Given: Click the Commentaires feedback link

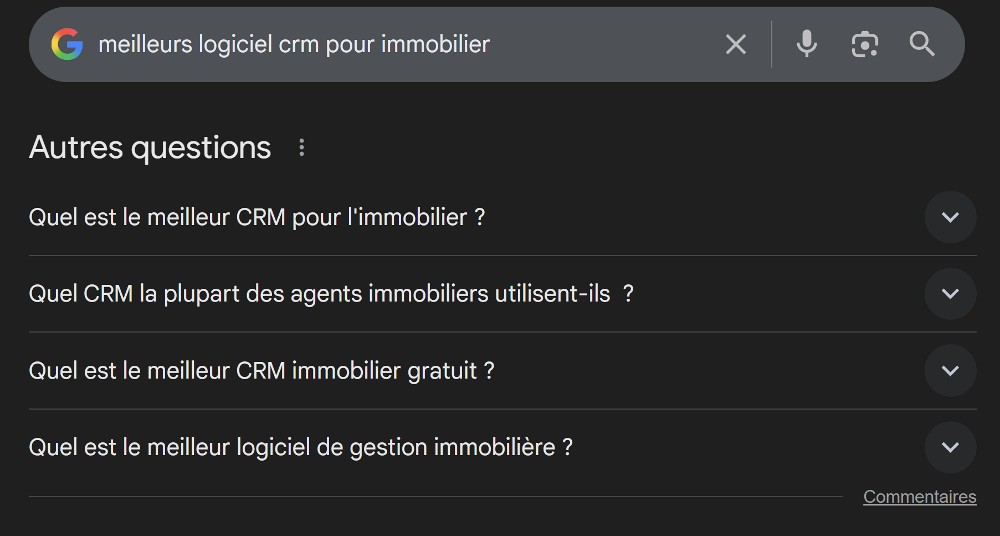Looking at the screenshot, I should [x=919, y=497].
